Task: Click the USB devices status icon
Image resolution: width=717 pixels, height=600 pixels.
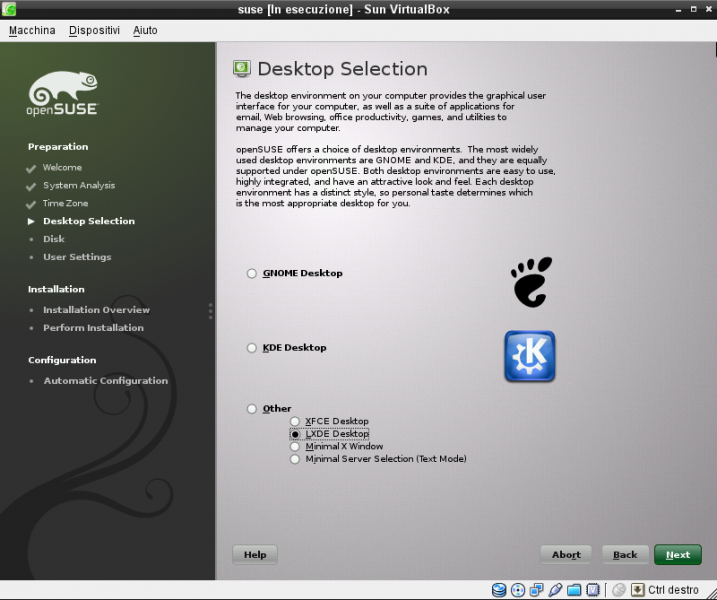Action: tap(555, 590)
